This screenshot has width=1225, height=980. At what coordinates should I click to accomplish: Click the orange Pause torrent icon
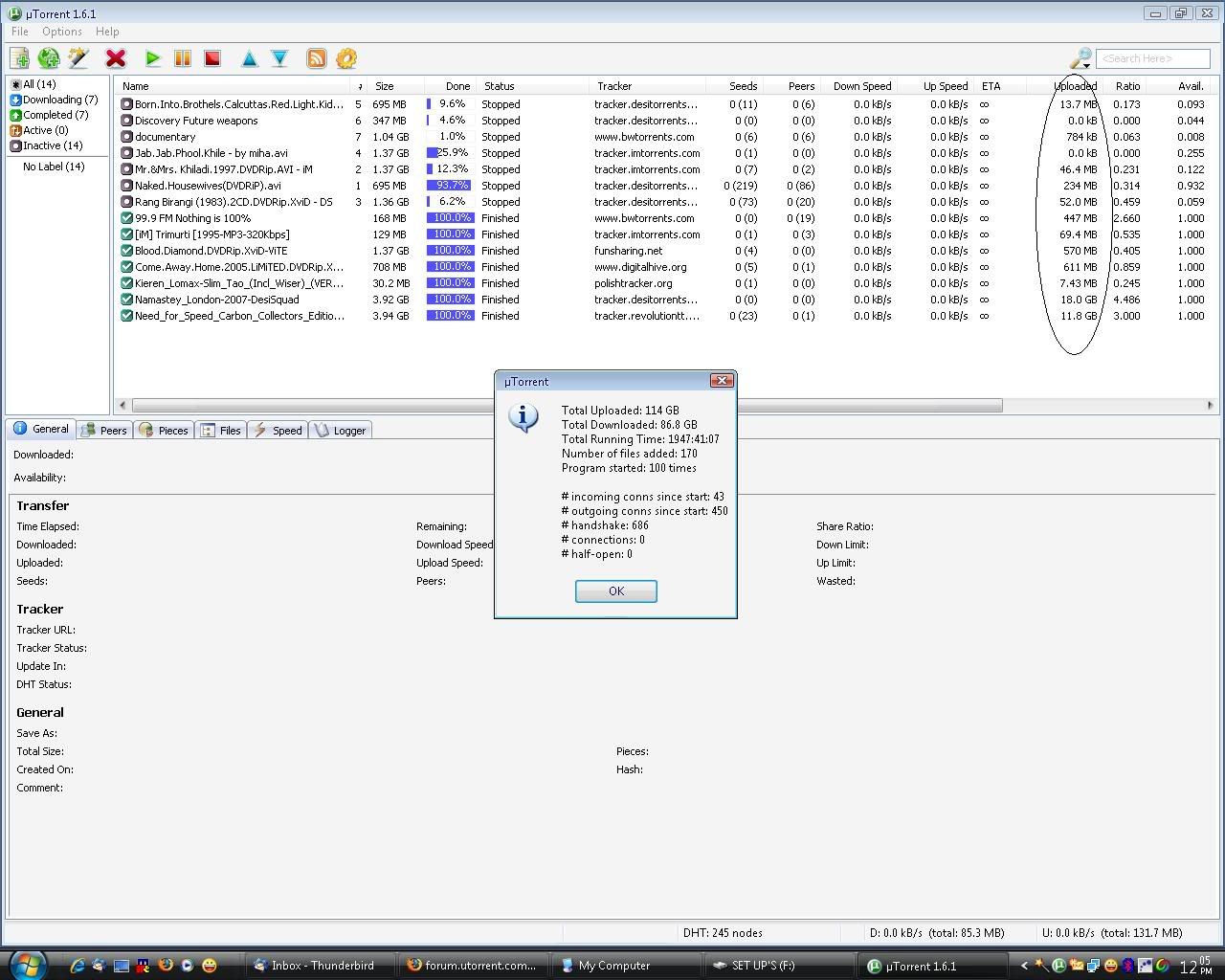[183, 58]
